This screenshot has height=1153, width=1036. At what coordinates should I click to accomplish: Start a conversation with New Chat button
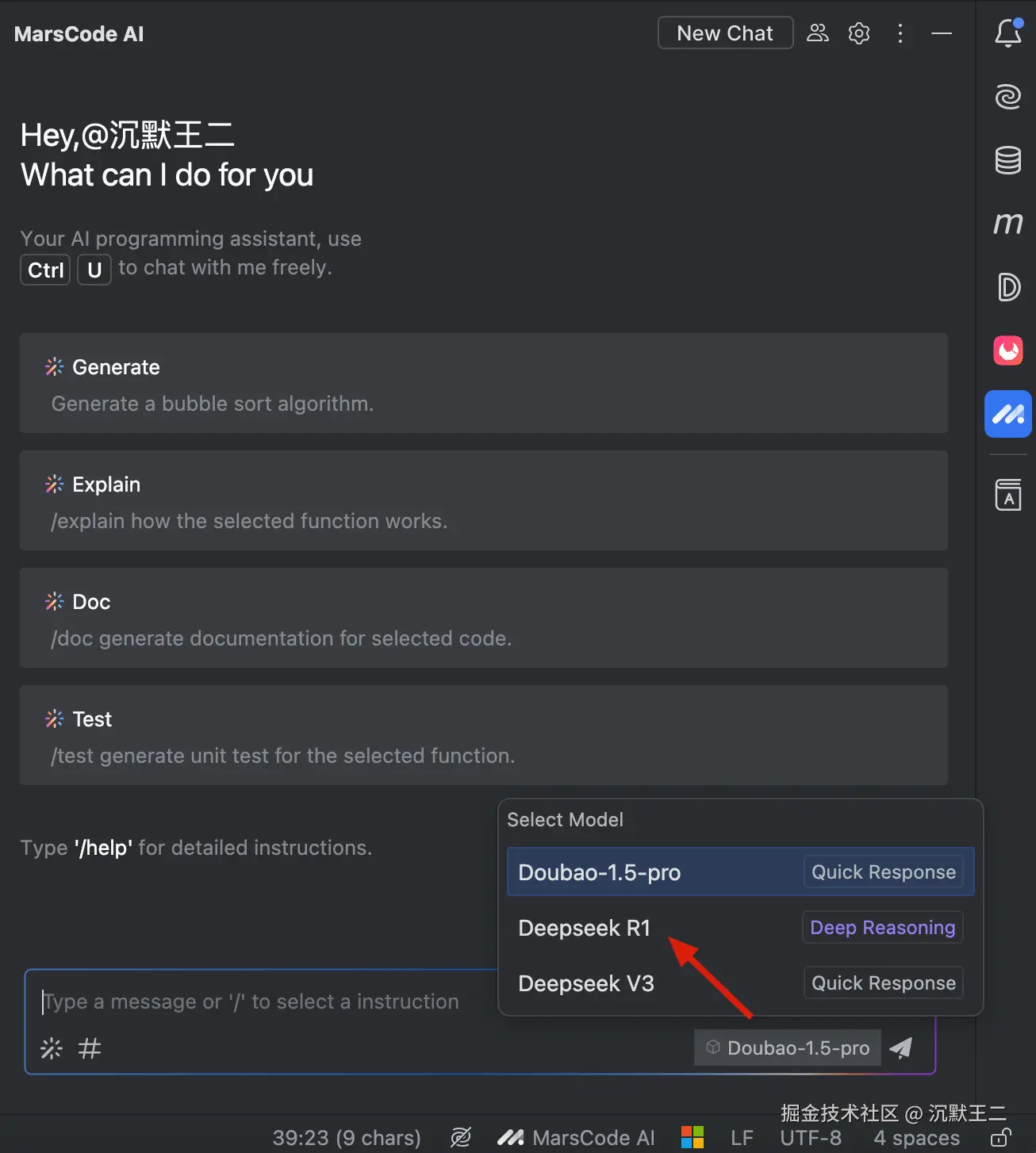coord(725,33)
